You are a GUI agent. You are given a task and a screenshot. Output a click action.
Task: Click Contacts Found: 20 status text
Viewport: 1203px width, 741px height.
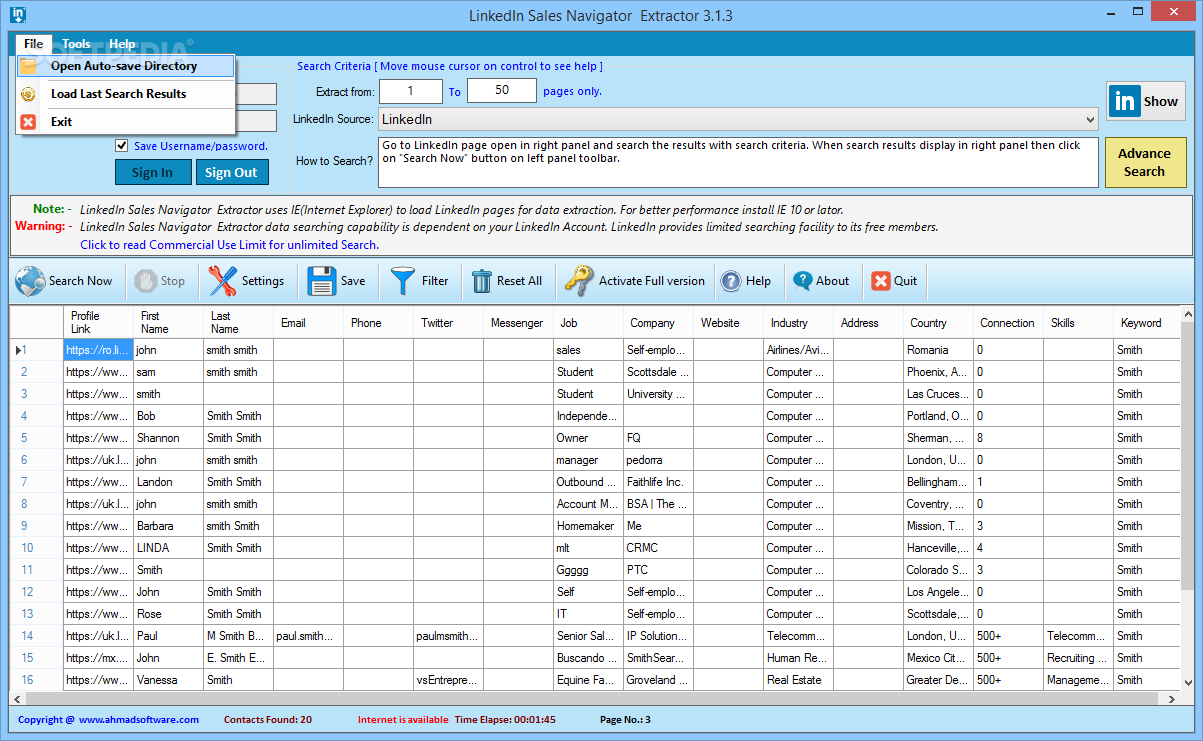coord(268,720)
